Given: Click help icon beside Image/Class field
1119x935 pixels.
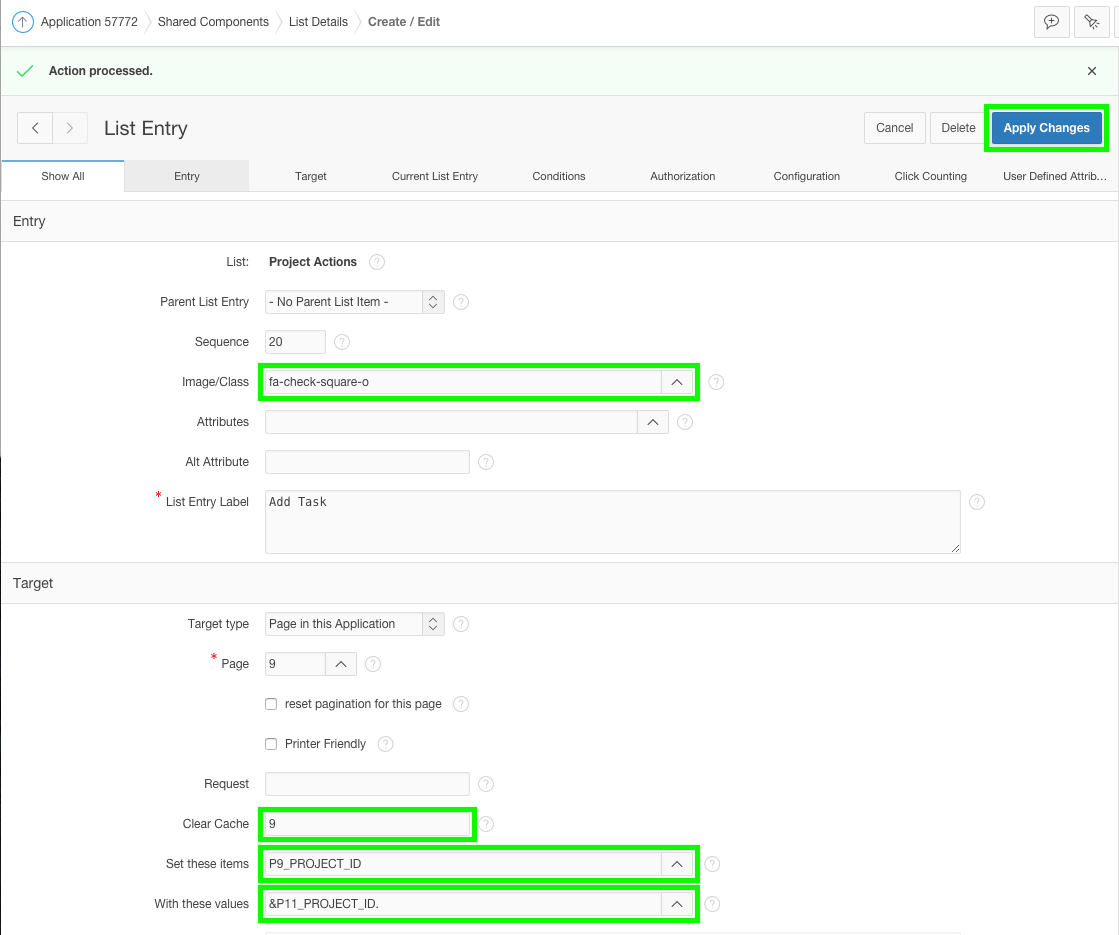Looking at the screenshot, I should (x=715, y=382).
